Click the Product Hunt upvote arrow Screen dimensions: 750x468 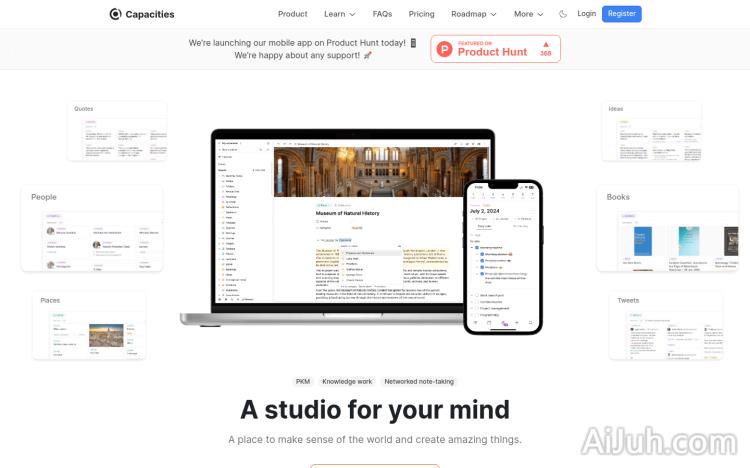[x=546, y=44]
